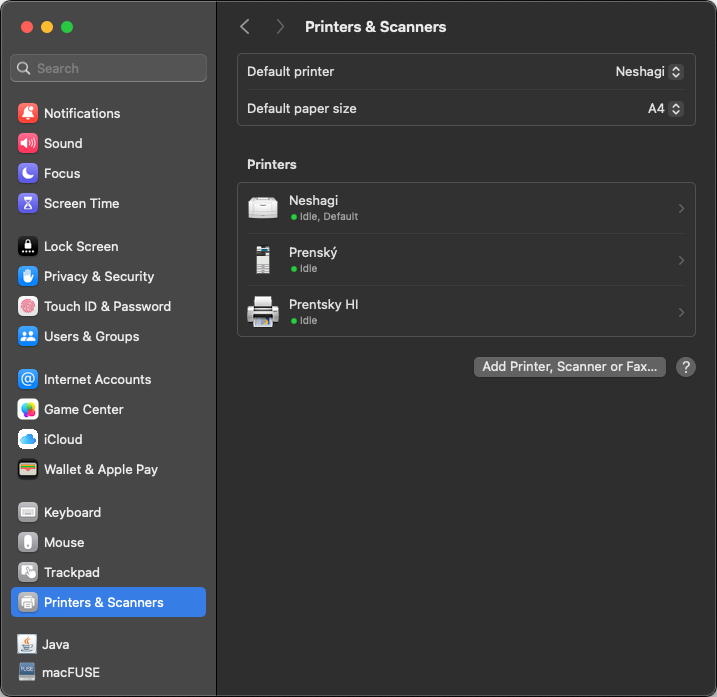Select Game Center label
The width and height of the screenshot is (717, 697).
84,409
